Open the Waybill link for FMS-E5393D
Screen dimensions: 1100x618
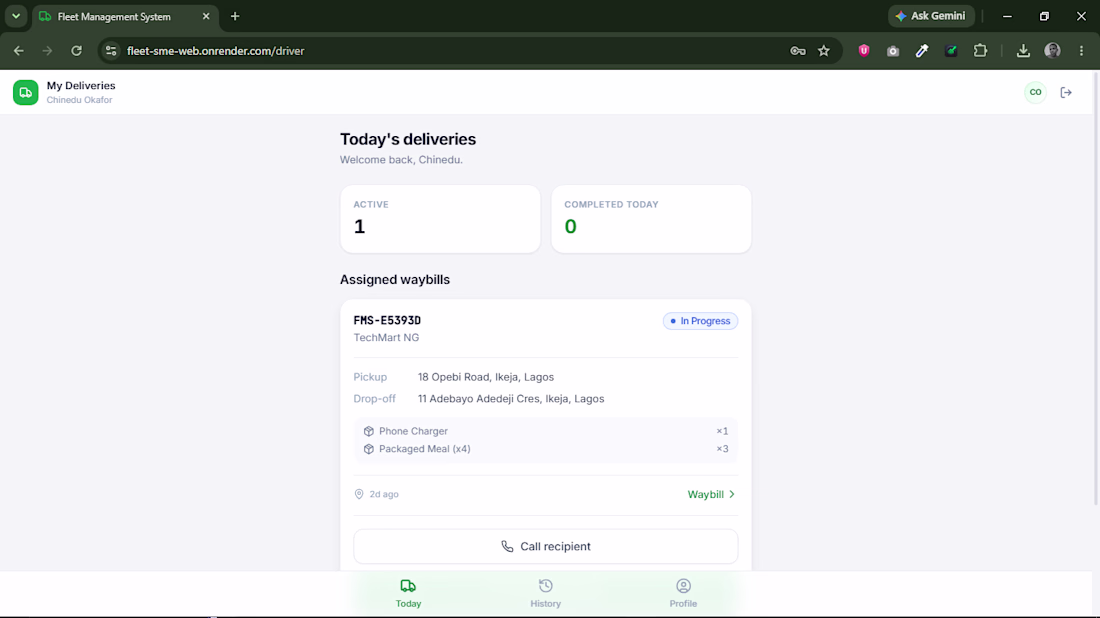[711, 495]
